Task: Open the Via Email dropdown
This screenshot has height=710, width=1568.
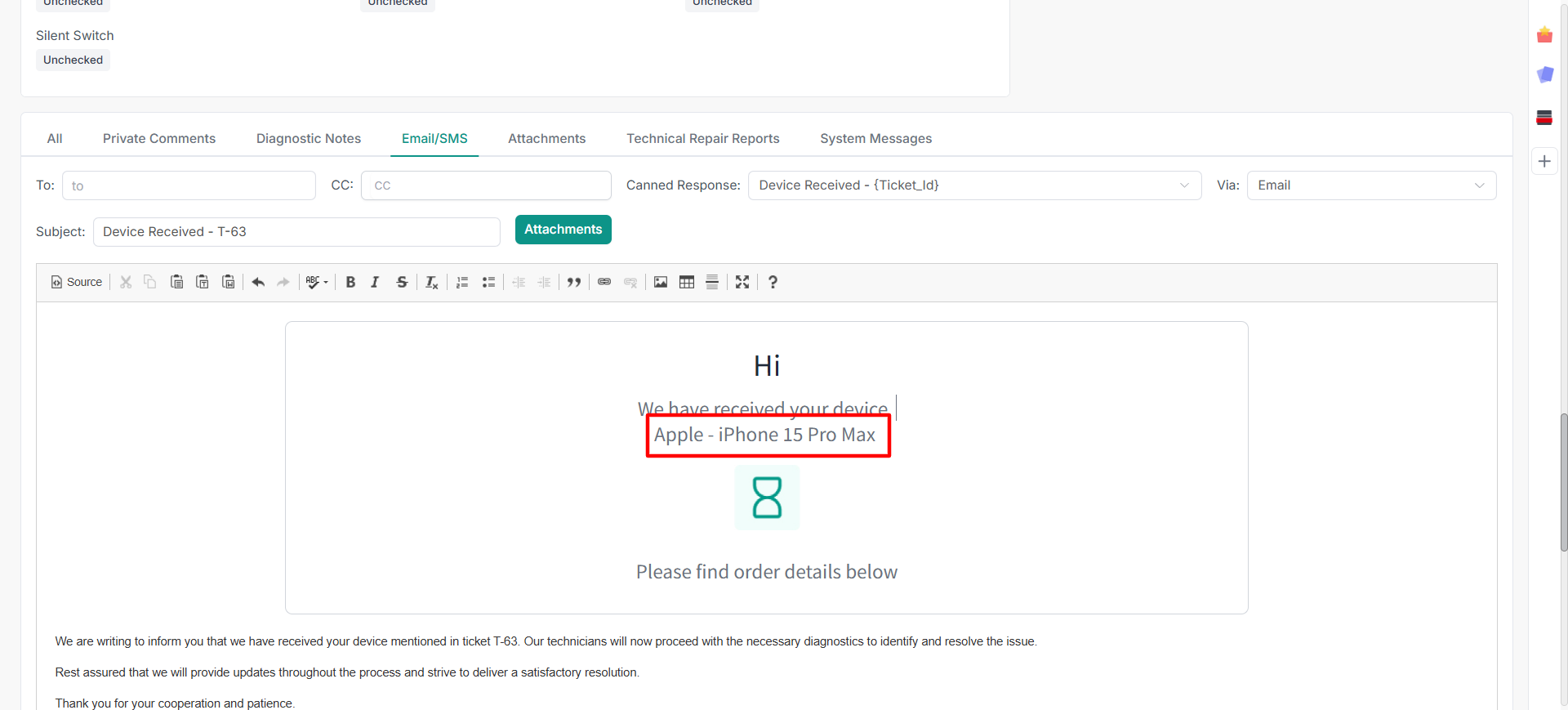Action: tap(1371, 185)
